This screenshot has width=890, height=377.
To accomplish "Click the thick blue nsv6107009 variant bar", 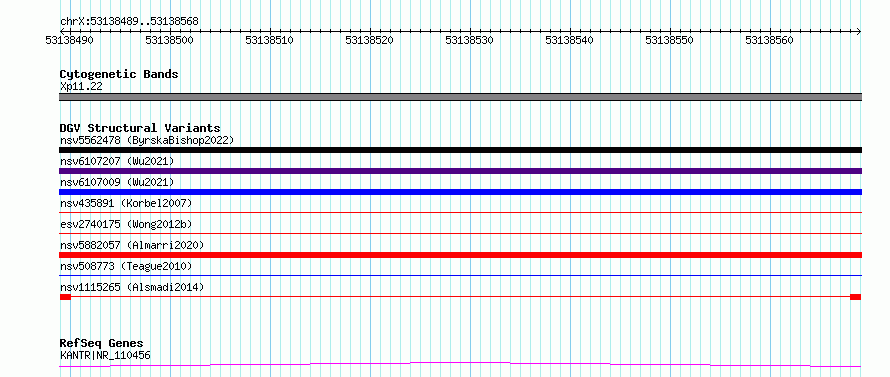I will coord(460,192).
